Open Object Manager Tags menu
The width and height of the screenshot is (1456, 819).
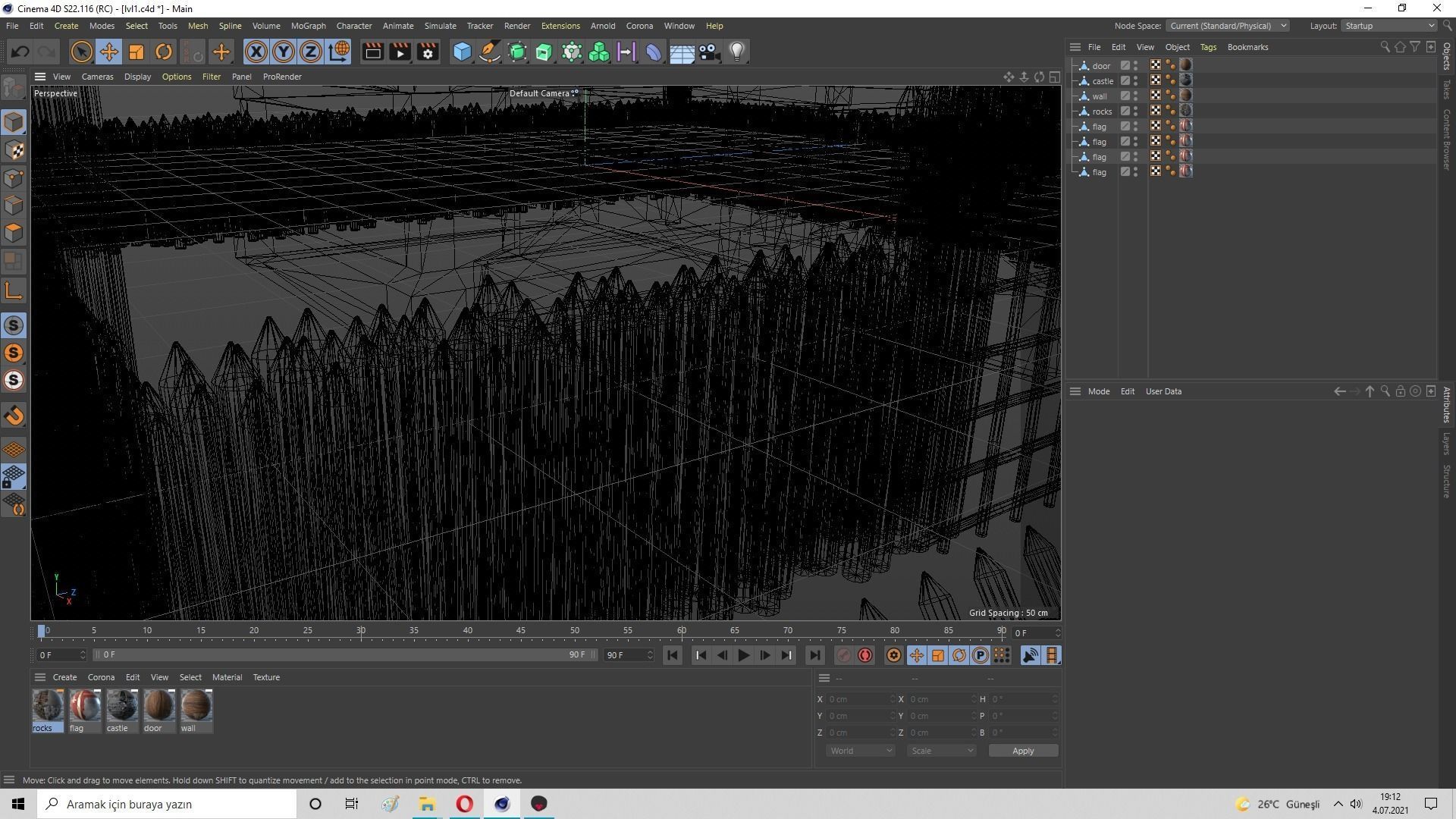tap(1208, 47)
